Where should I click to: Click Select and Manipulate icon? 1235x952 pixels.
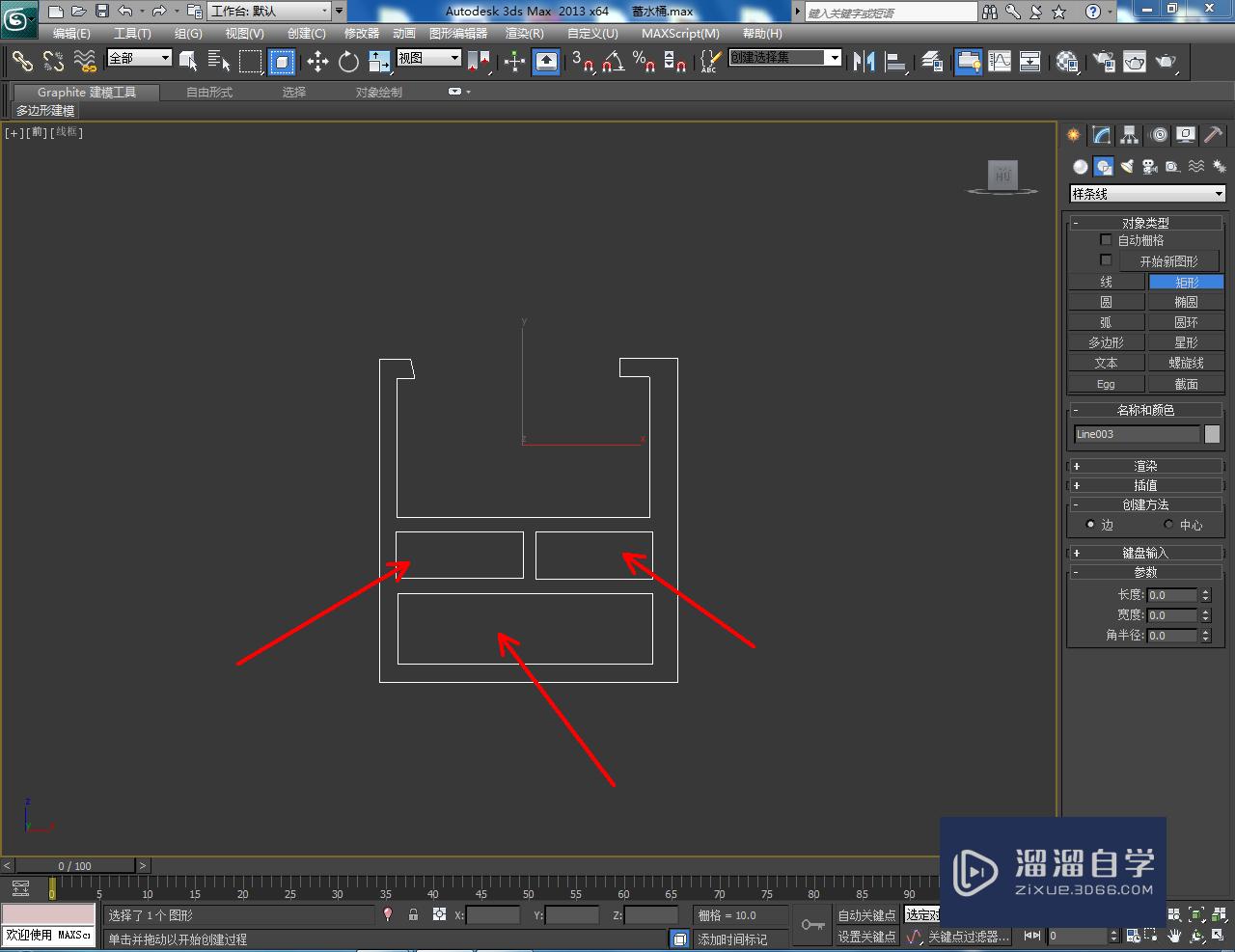[x=514, y=62]
